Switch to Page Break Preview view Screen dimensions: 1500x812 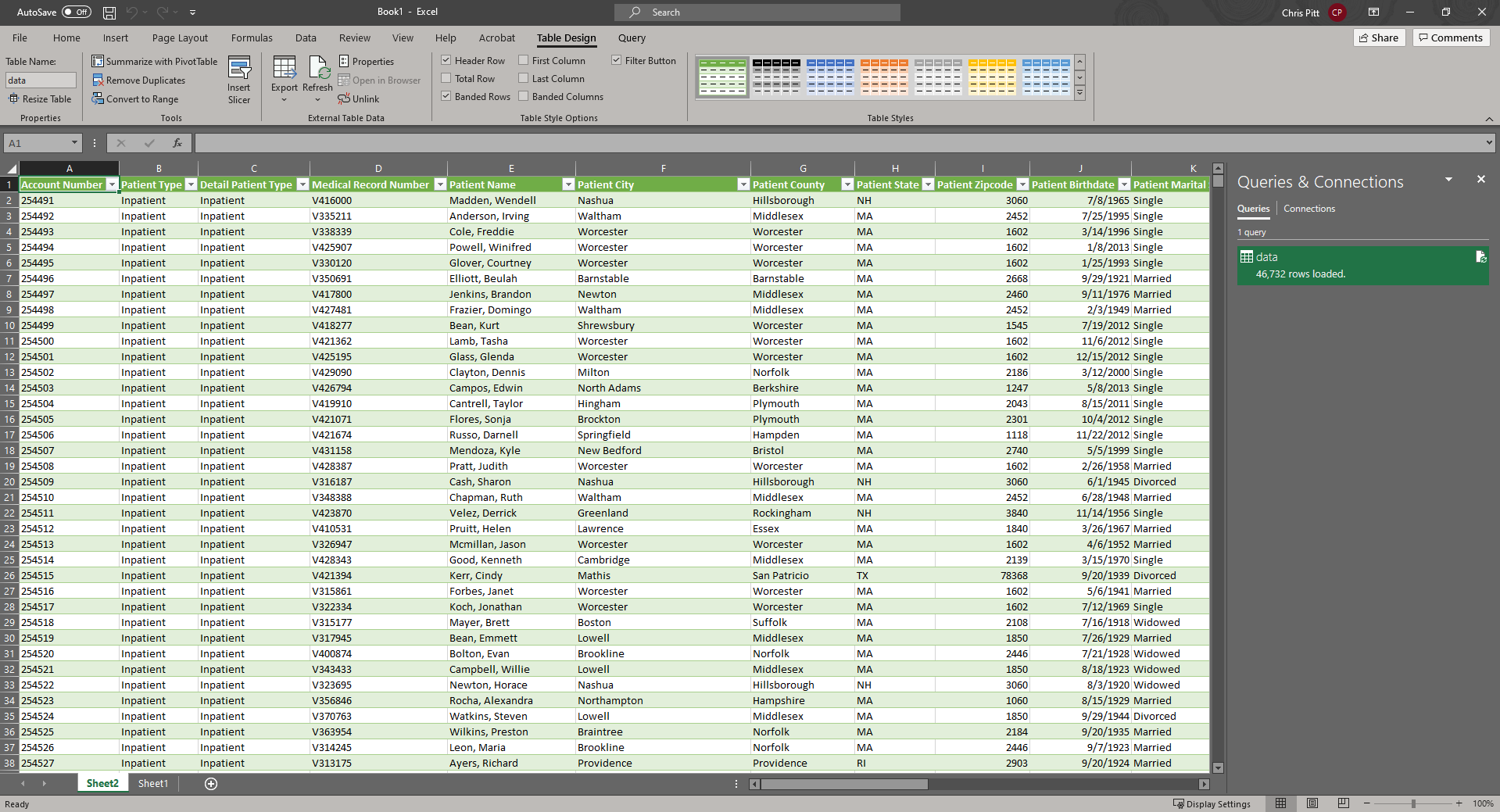coord(1343,803)
